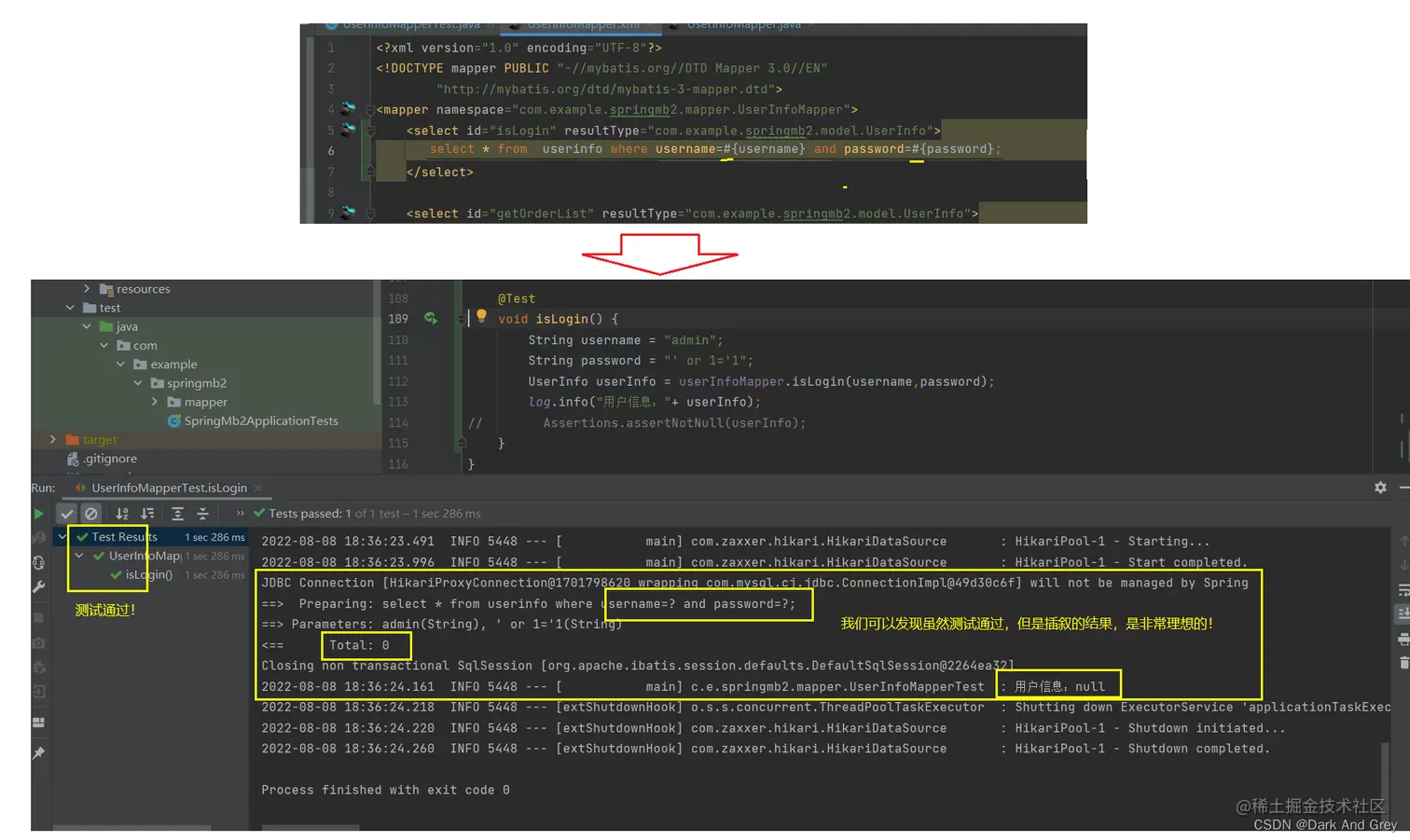Open the wrench run configuration icon
1410x840 pixels.
38,587
